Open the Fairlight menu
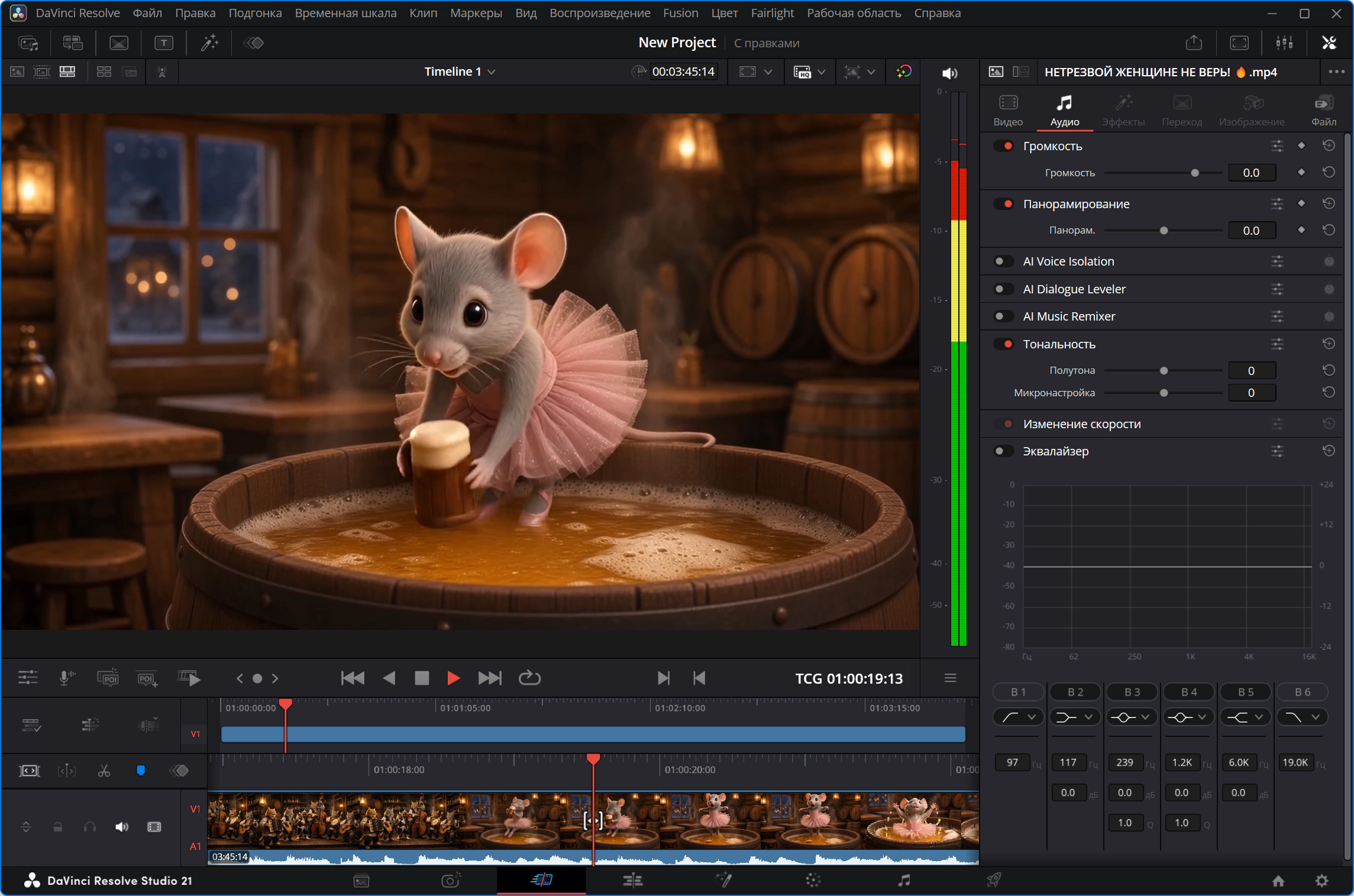Image resolution: width=1354 pixels, height=896 pixels. coord(772,13)
